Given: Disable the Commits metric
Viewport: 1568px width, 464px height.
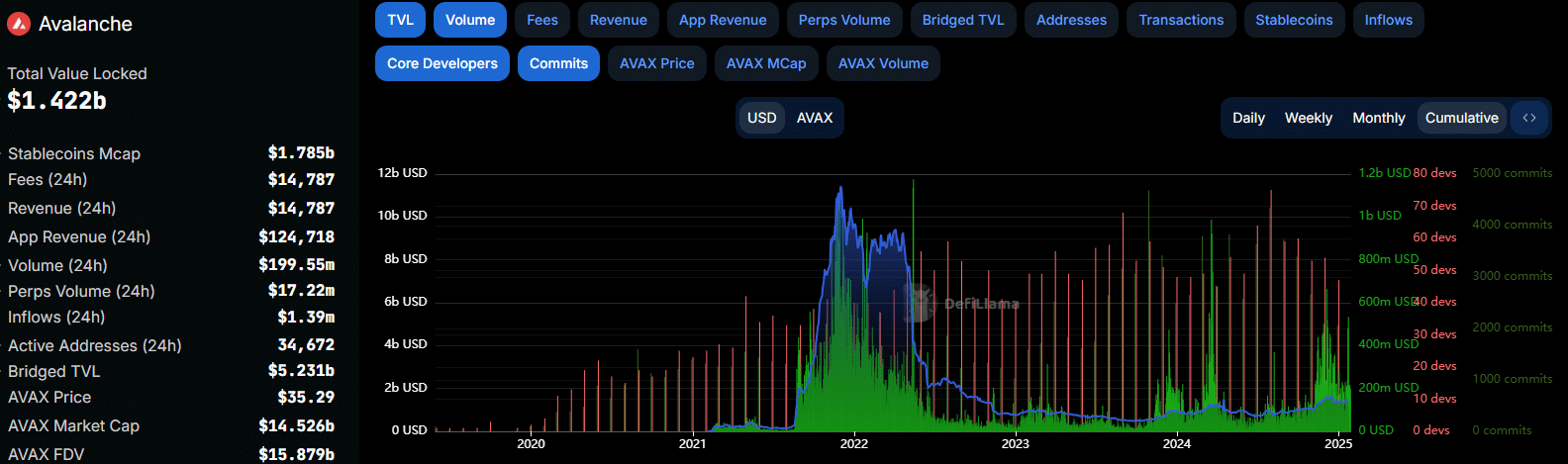Looking at the screenshot, I should (x=558, y=63).
